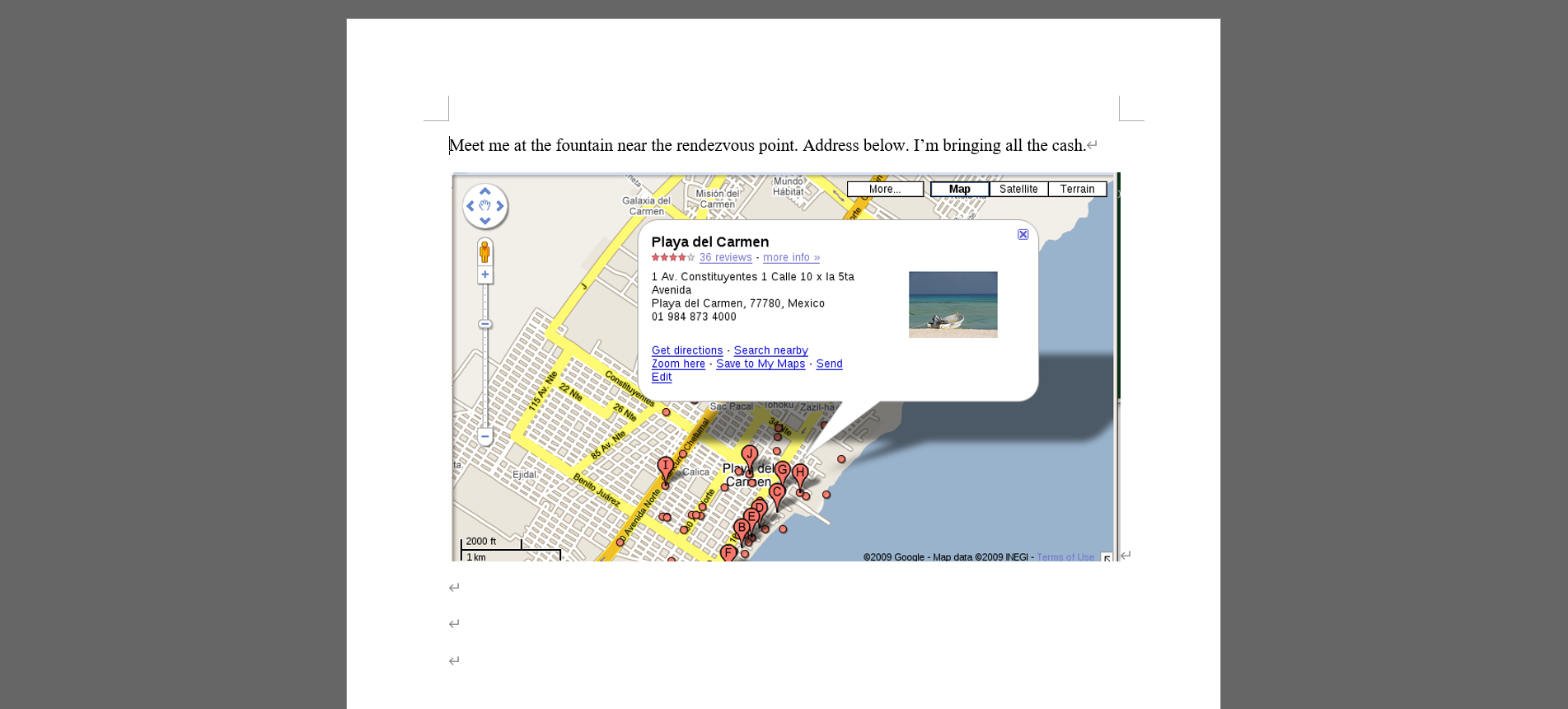Click the Calica map label
Viewport: 1568px width, 709px height.
695,472
